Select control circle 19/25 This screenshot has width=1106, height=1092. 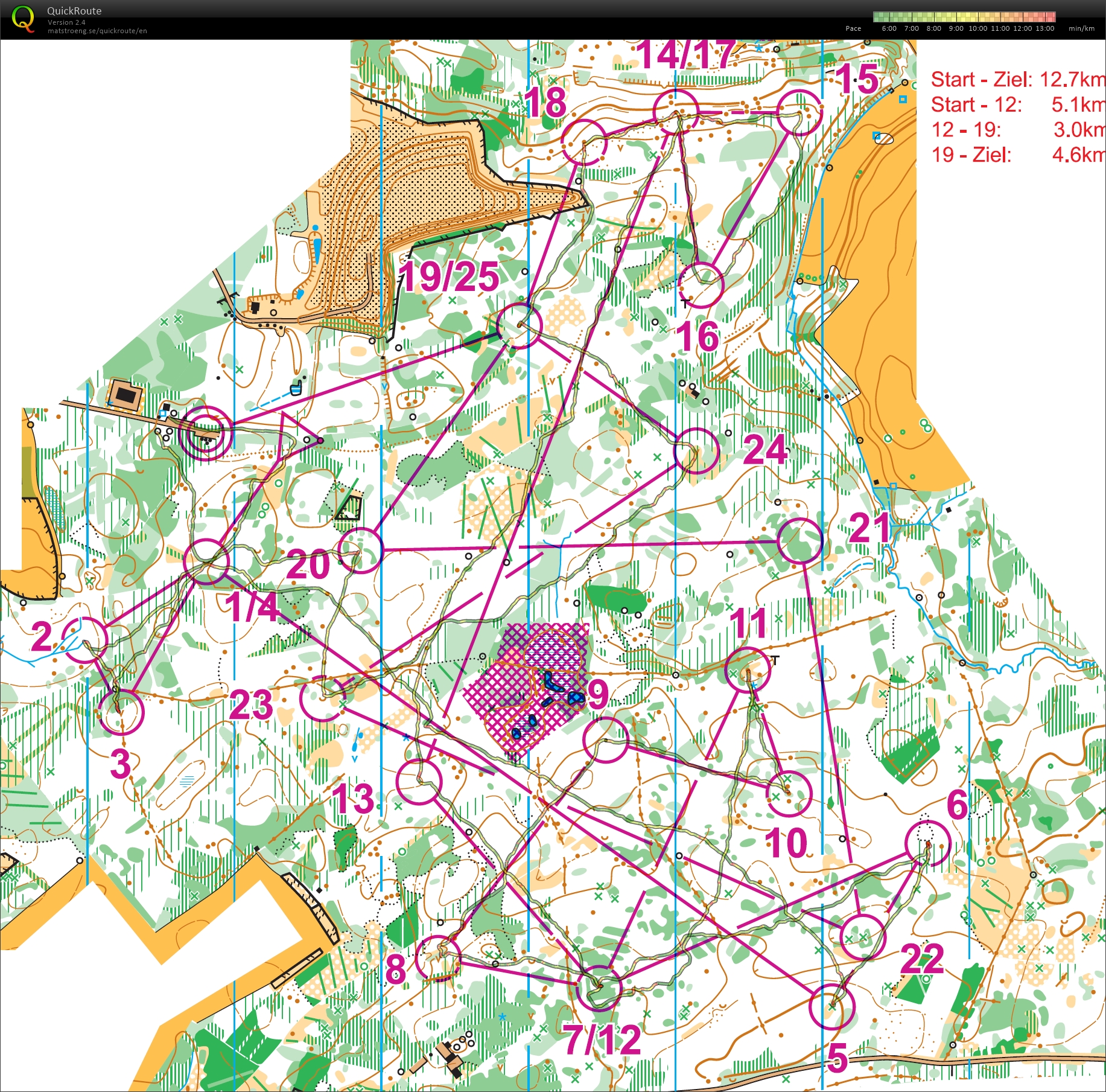tap(519, 326)
